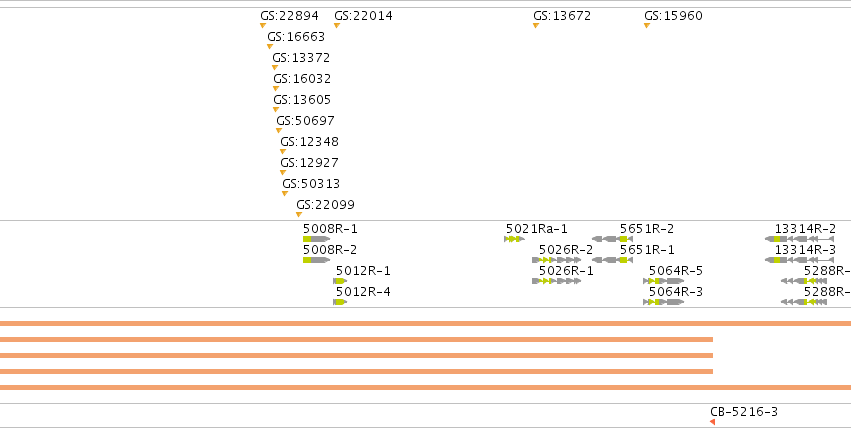Click the 5064R-5 transcript name
851x428 pixels.
676,271
